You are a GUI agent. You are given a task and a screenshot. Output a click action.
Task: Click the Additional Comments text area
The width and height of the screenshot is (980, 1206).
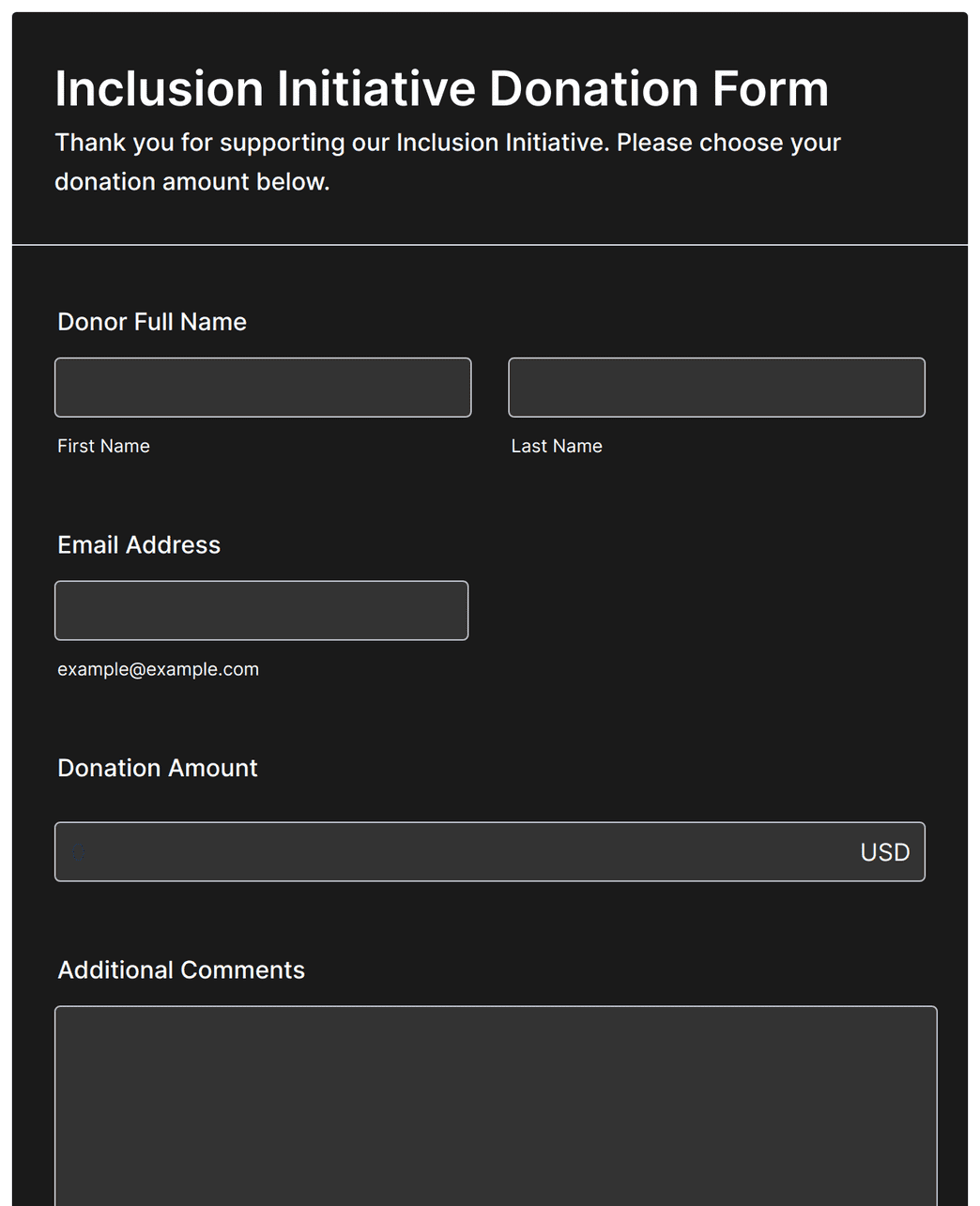pyautogui.click(x=496, y=1107)
